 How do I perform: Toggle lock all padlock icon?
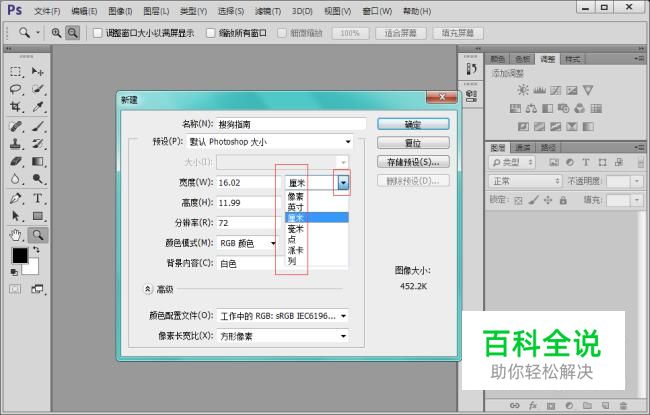coord(563,201)
